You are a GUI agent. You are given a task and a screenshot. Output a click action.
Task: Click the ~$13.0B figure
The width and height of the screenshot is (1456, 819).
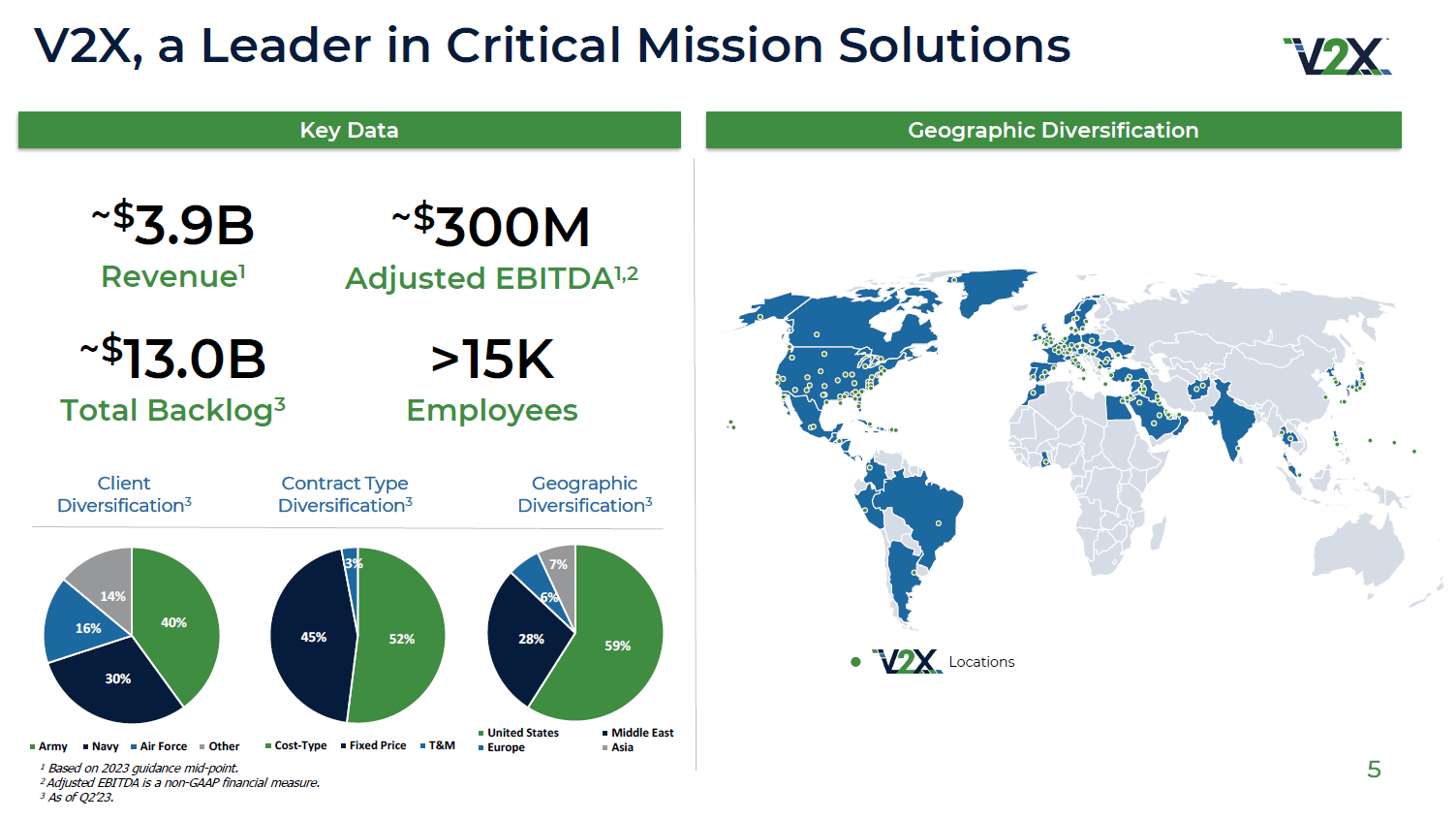(x=172, y=357)
